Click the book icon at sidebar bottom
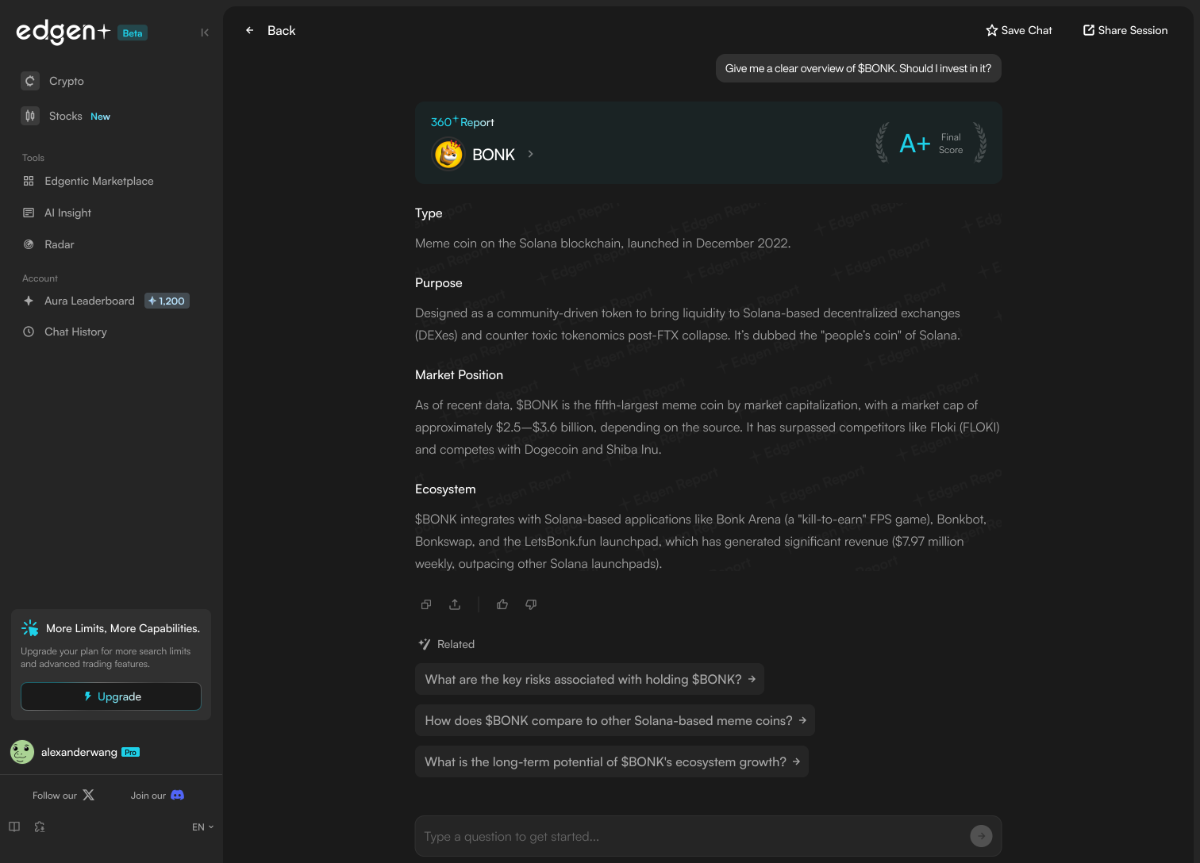Viewport: 1200px width, 863px height. 14,827
